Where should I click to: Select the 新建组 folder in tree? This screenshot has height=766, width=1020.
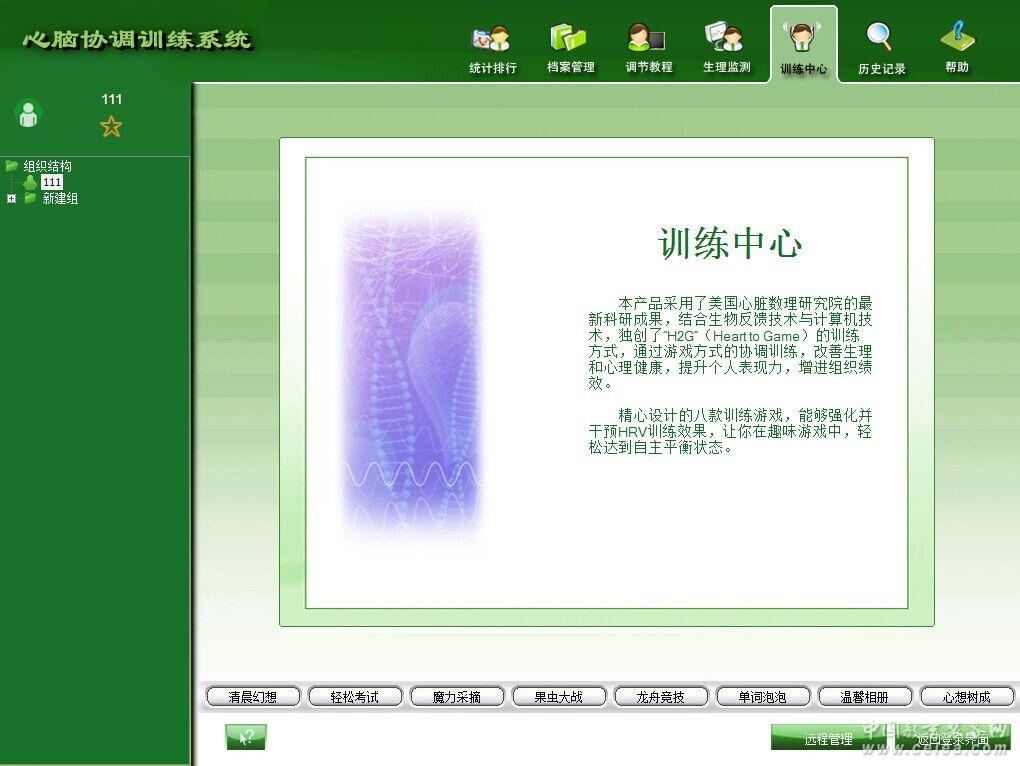[x=59, y=199]
